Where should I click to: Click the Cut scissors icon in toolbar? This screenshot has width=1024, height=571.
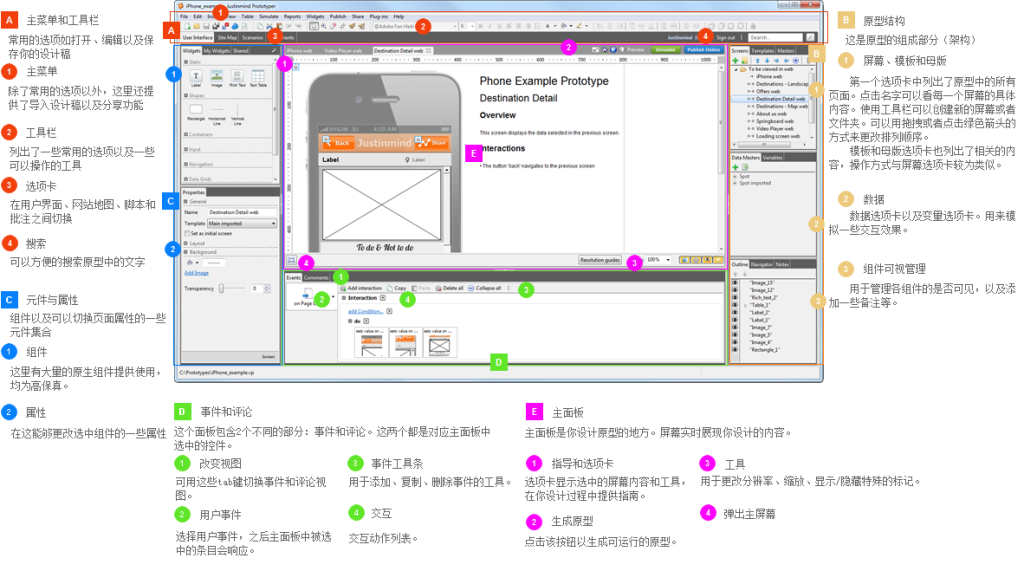(269, 26)
